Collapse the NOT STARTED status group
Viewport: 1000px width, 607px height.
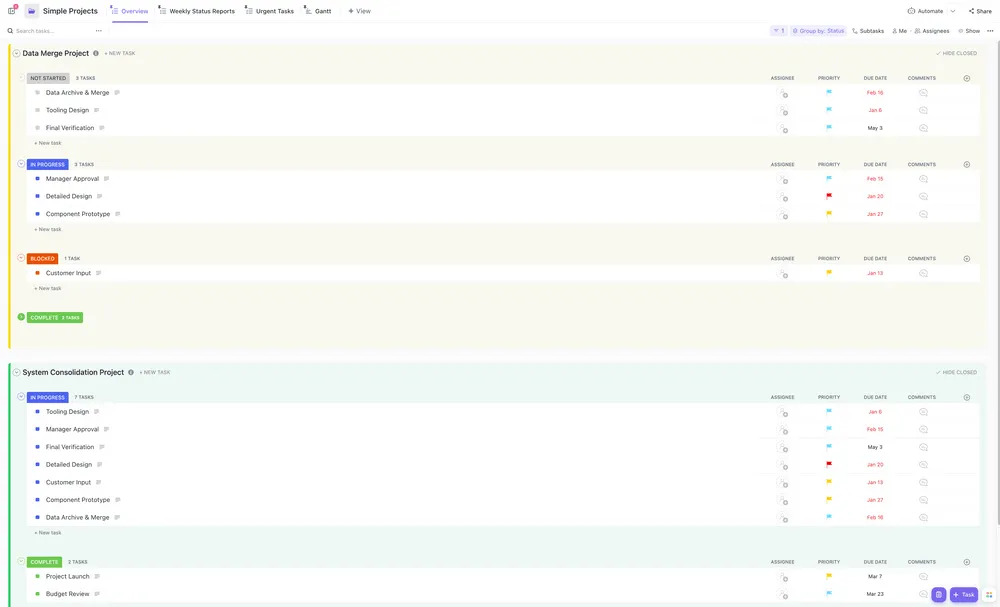pos(21,78)
